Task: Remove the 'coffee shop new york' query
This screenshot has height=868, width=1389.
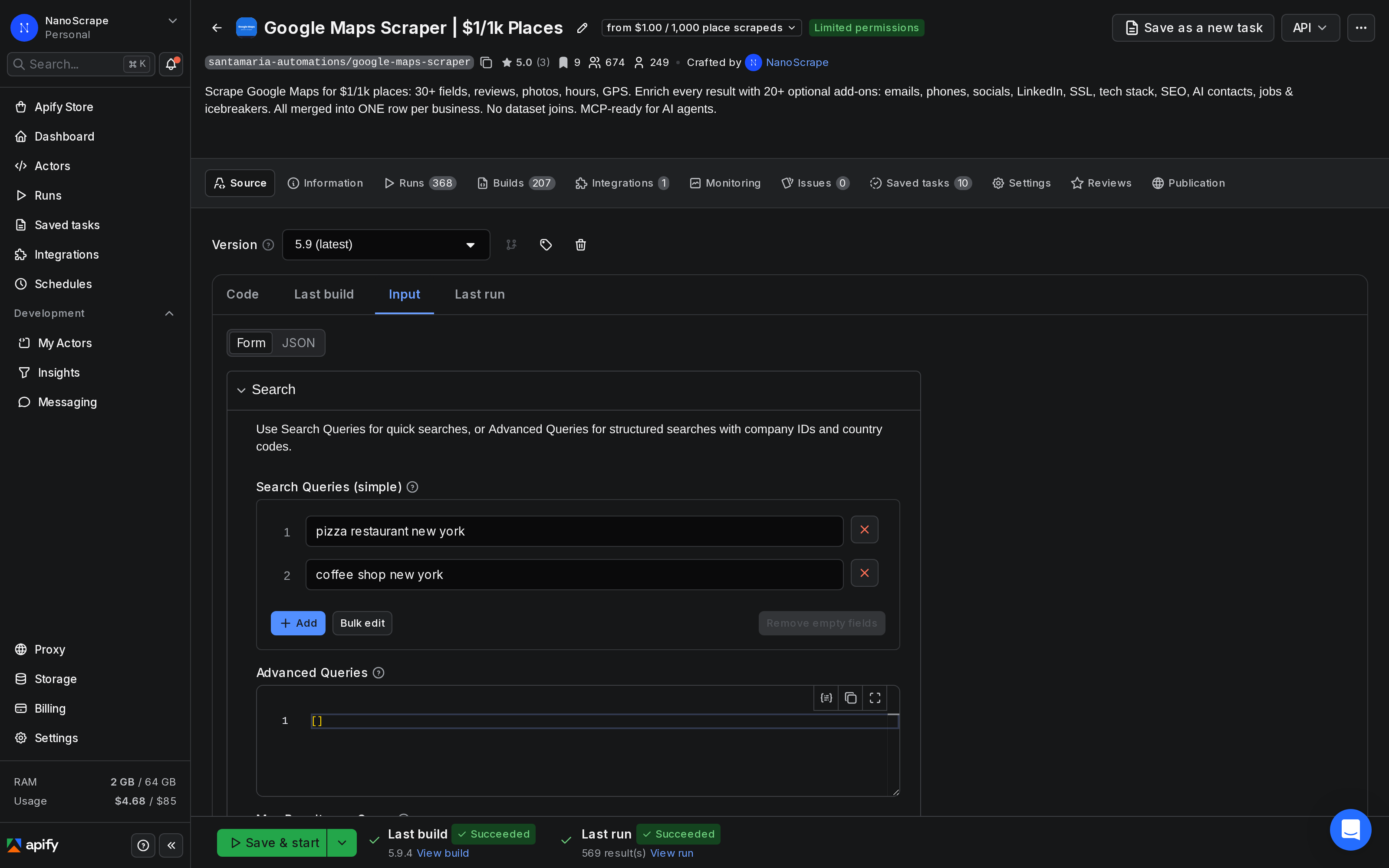Action: 864,573
